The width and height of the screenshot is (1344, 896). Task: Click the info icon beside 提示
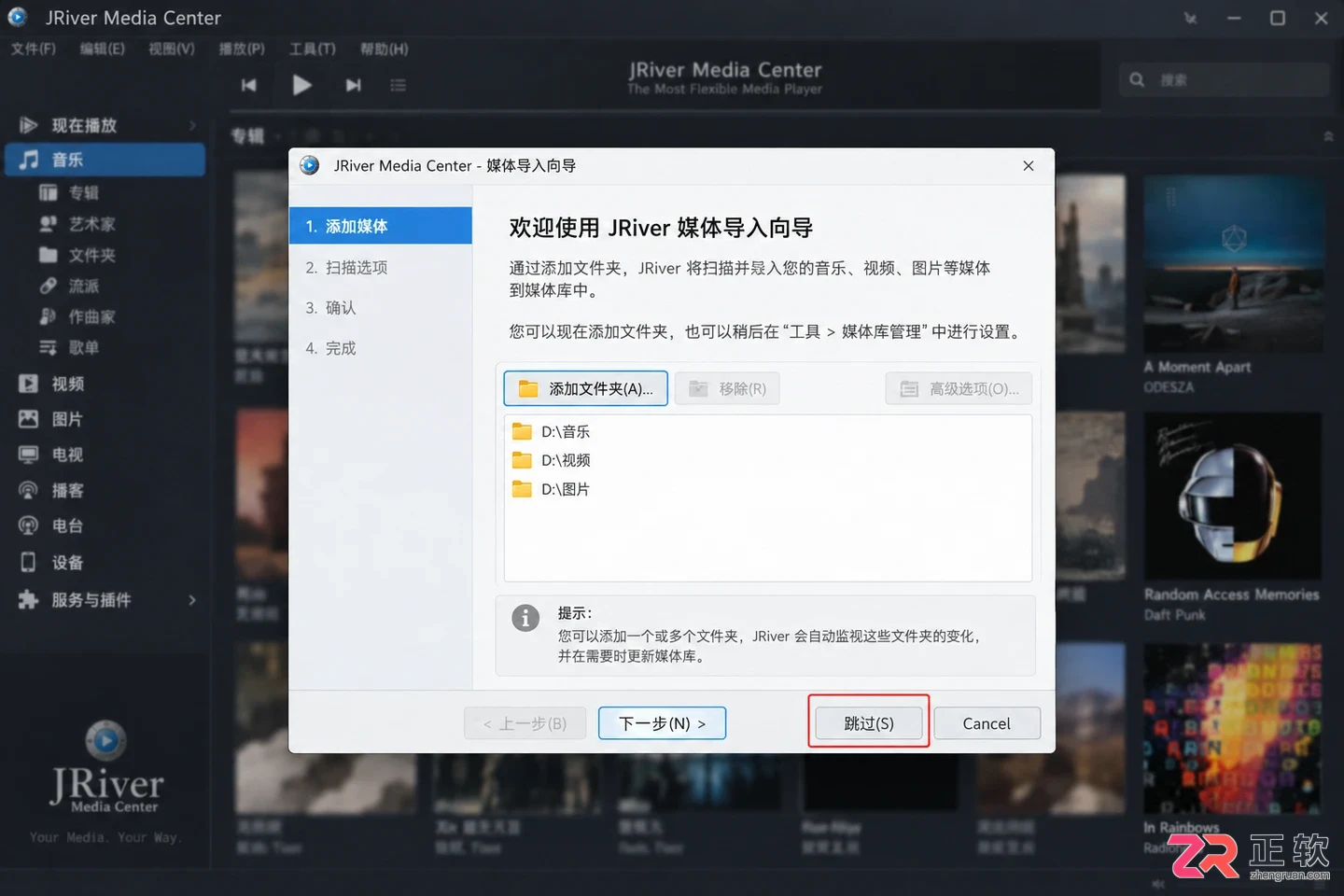[x=525, y=618]
